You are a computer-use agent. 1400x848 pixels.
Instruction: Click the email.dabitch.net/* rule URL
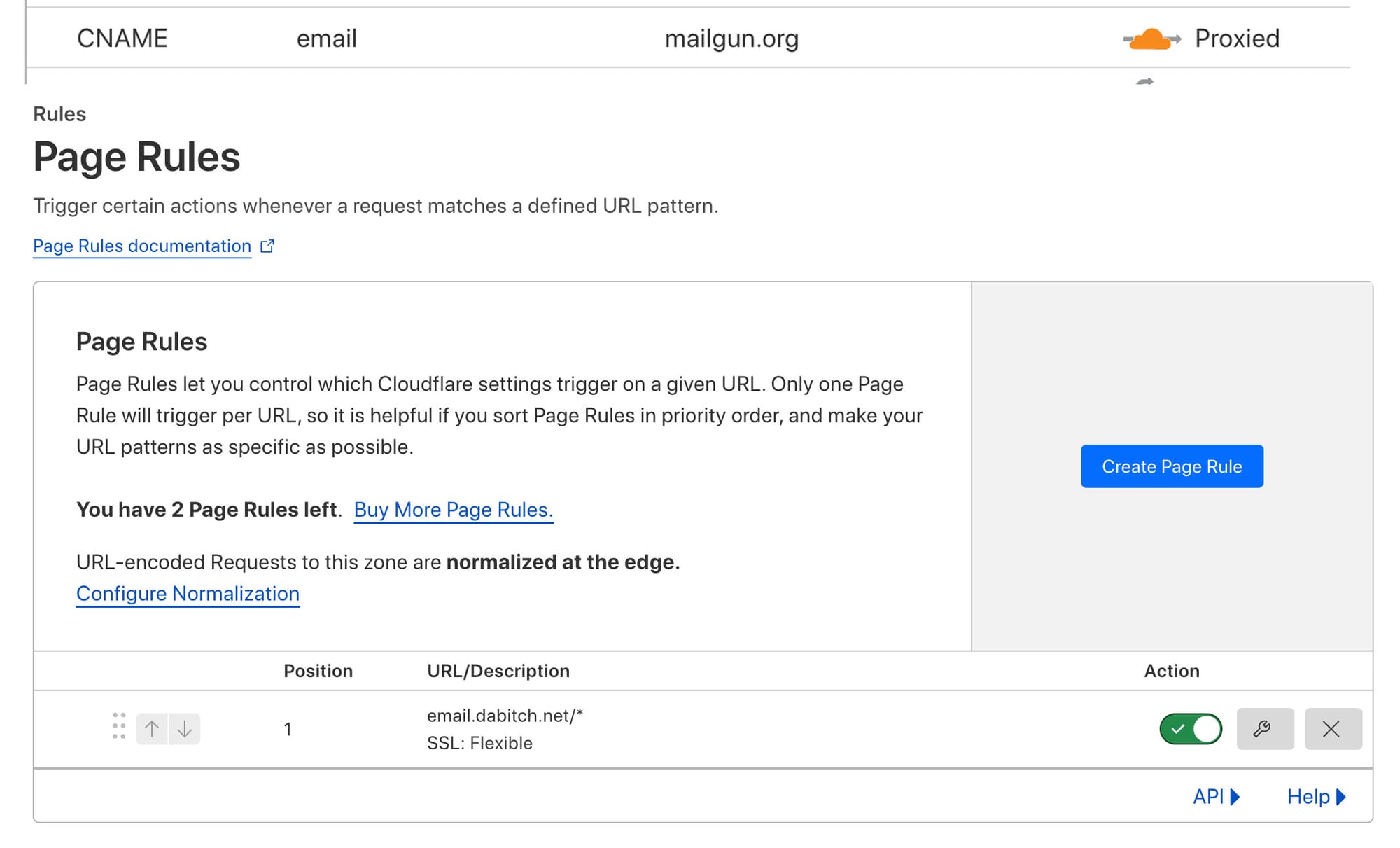(x=505, y=716)
